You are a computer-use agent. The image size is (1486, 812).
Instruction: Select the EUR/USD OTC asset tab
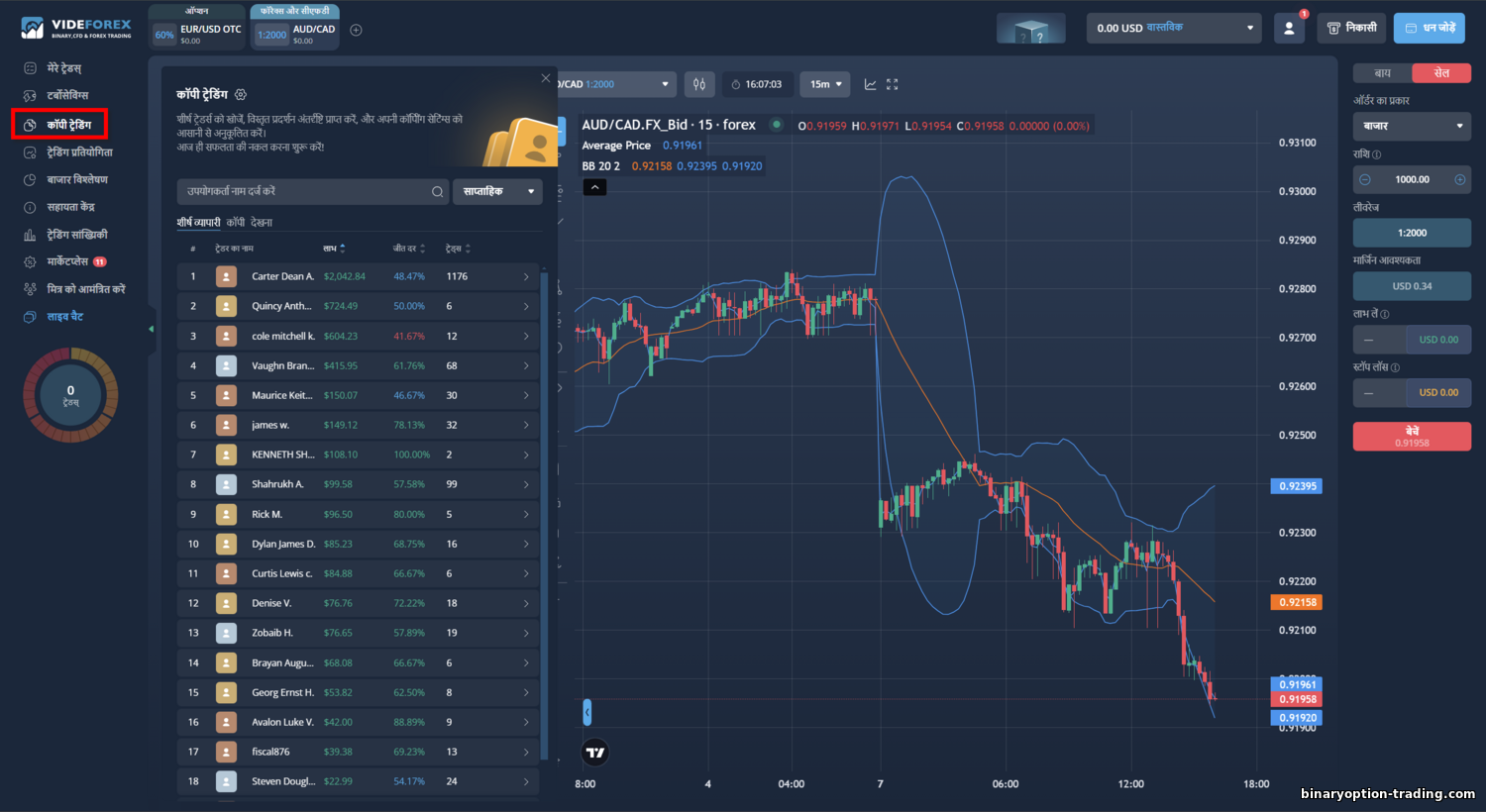pyautogui.click(x=197, y=34)
